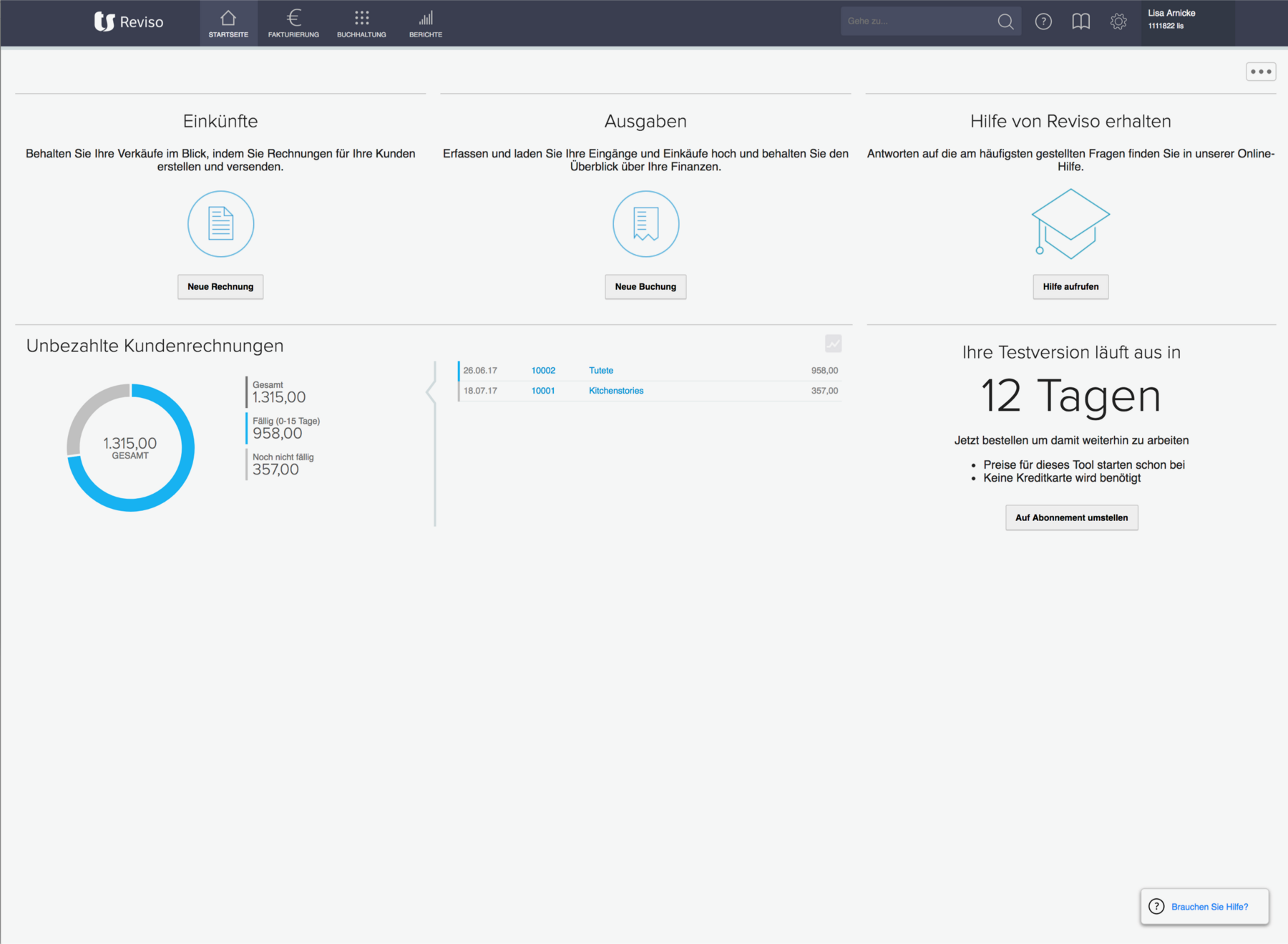Click the date 18.07.17
This screenshot has width=1288, height=944.
pyautogui.click(x=480, y=391)
